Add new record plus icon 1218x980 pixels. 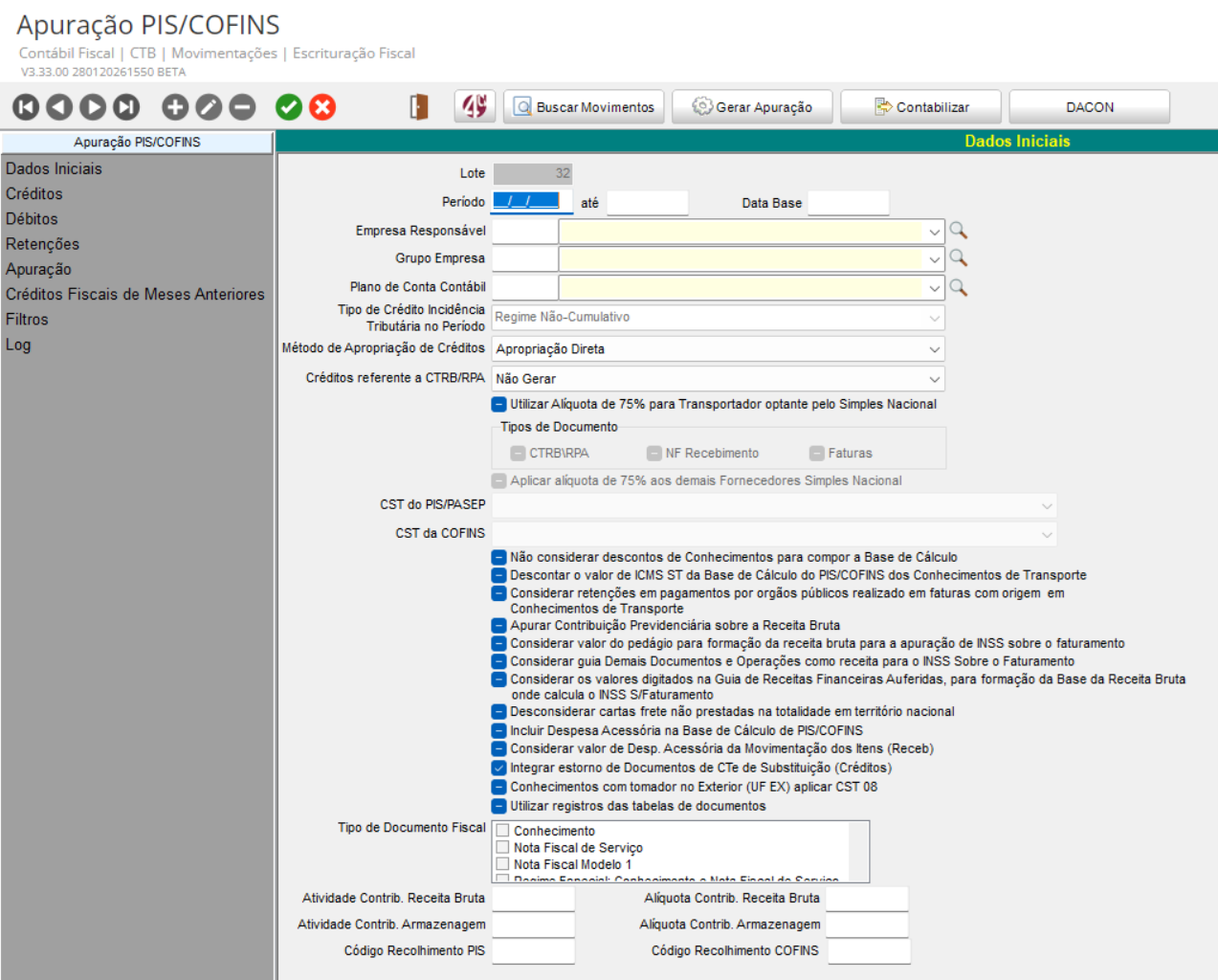coord(175,107)
